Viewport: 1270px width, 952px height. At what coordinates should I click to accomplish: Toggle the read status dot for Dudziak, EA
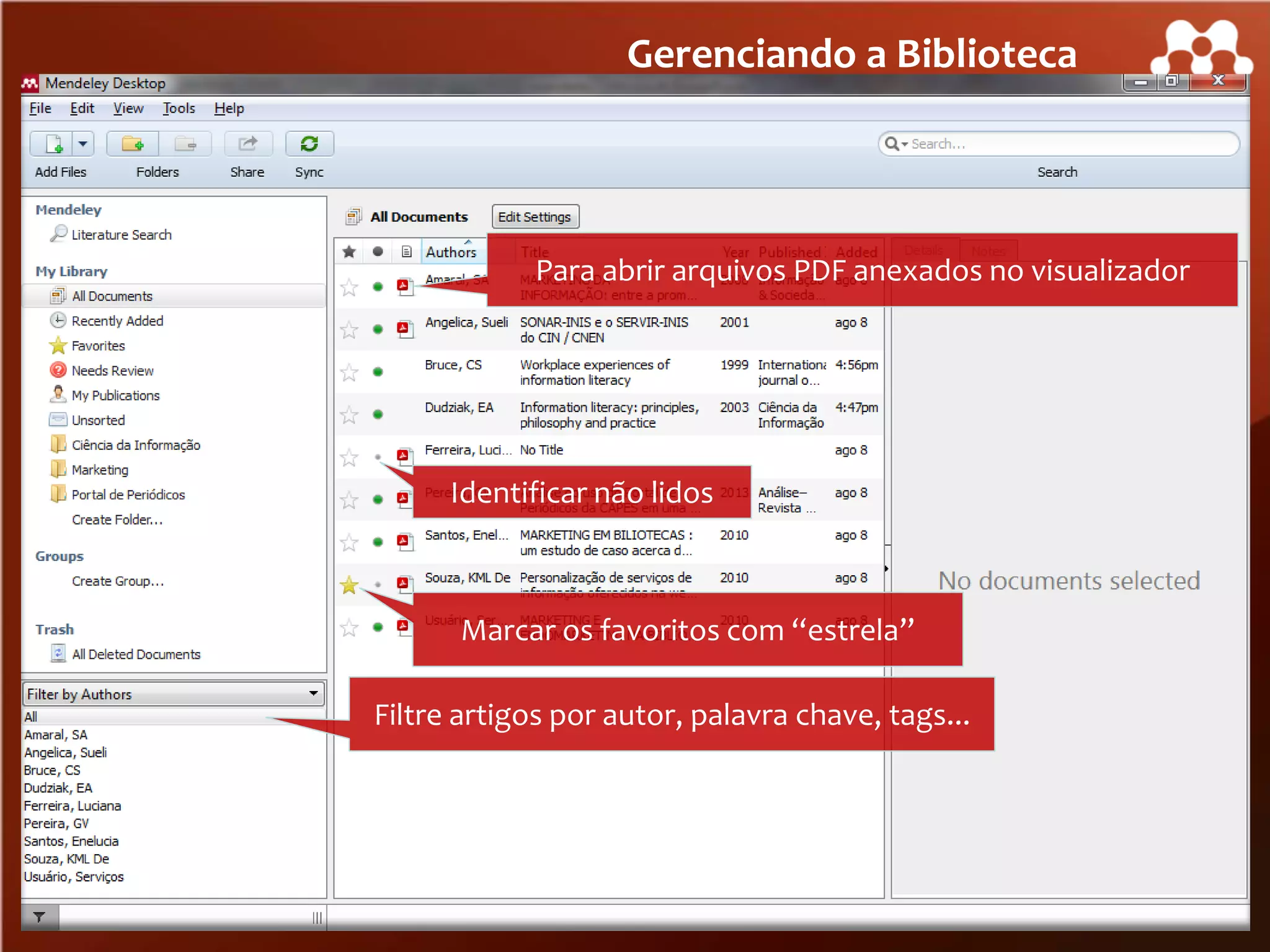click(x=378, y=414)
